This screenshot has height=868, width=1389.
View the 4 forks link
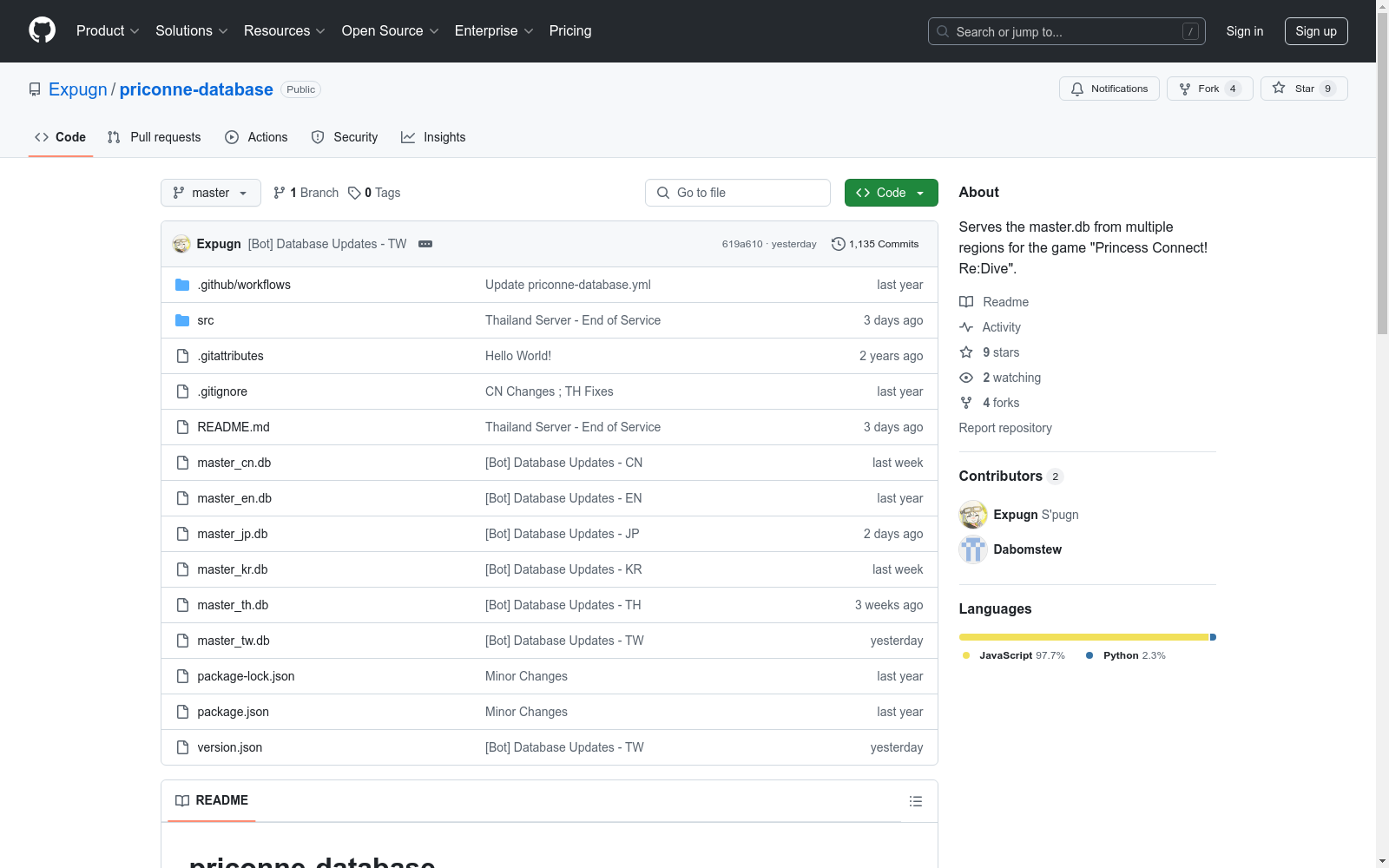pos(990,403)
